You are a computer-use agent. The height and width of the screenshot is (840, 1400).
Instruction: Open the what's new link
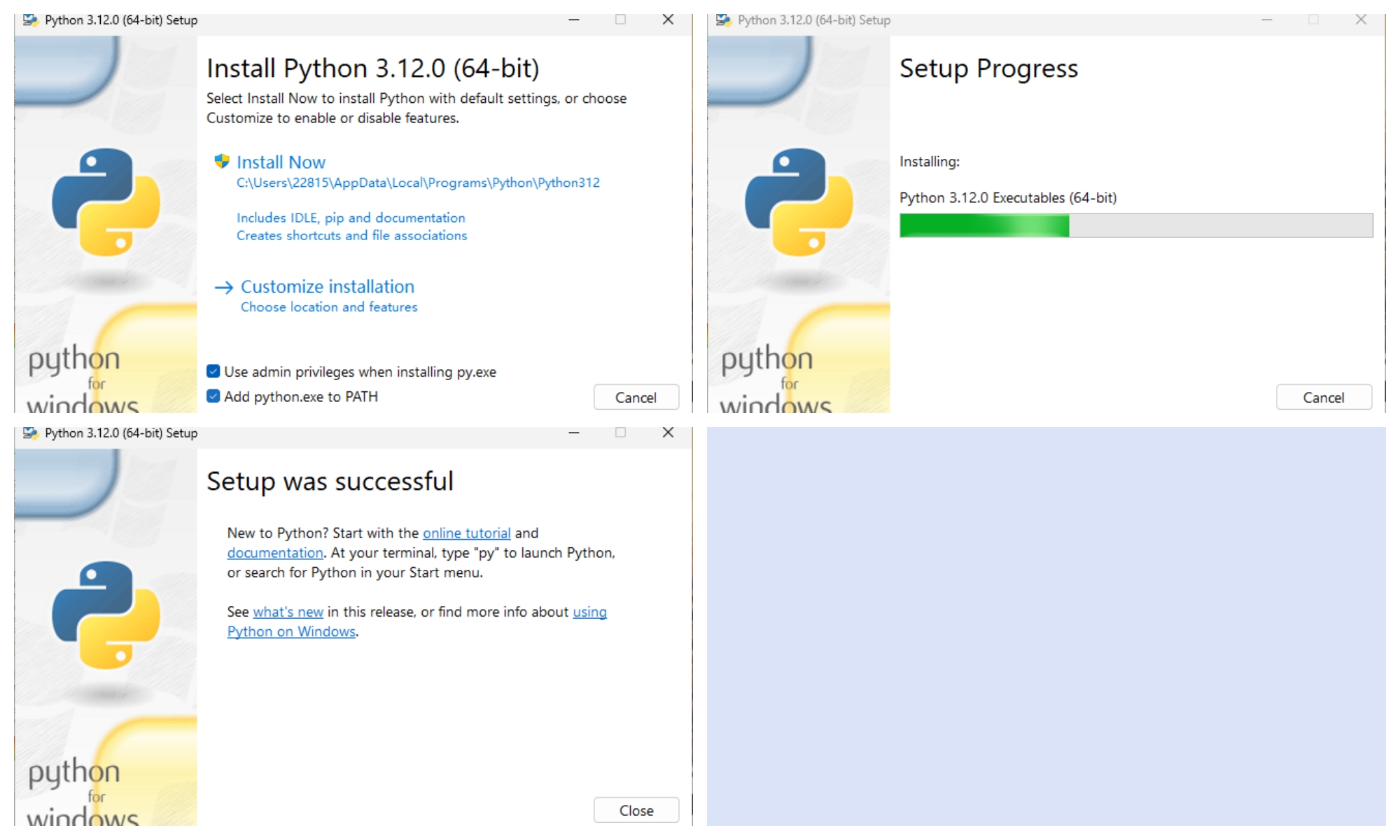coord(288,611)
